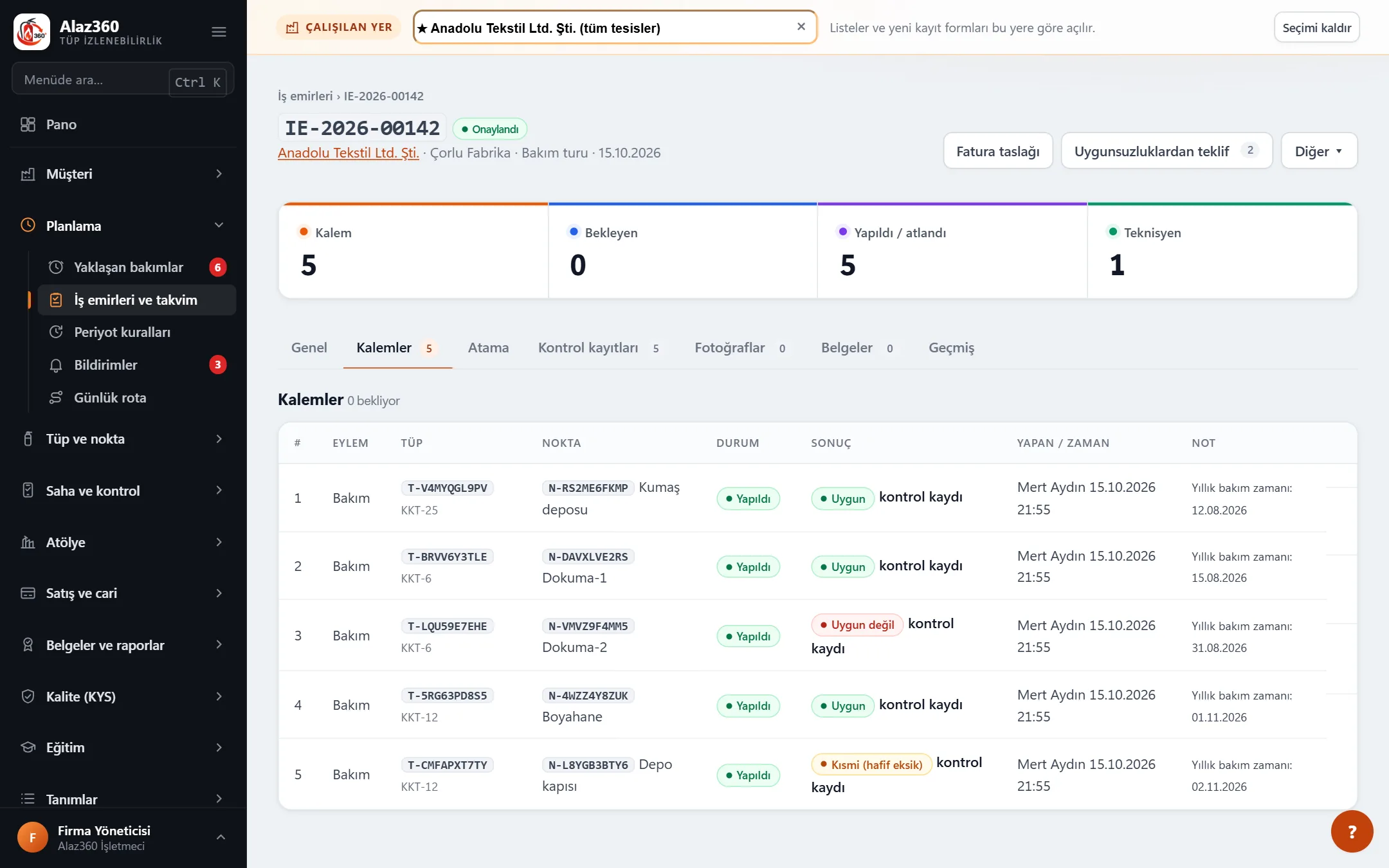Open the Pano dashboard icon
The width and height of the screenshot is (1389, 868).
pyautogui.click(x=28, y=125)
